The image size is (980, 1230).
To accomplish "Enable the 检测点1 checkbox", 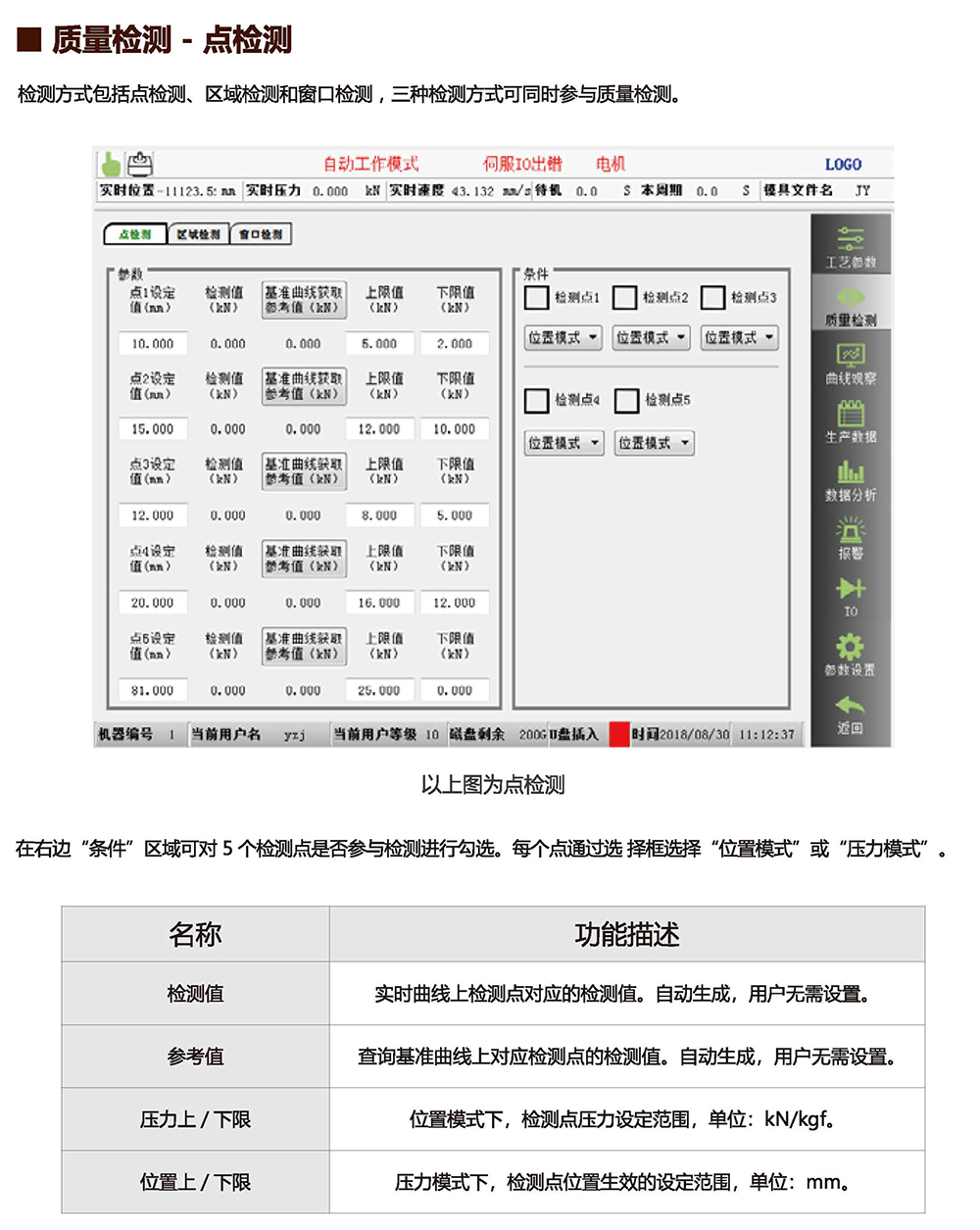I will [x=537, y=297].
